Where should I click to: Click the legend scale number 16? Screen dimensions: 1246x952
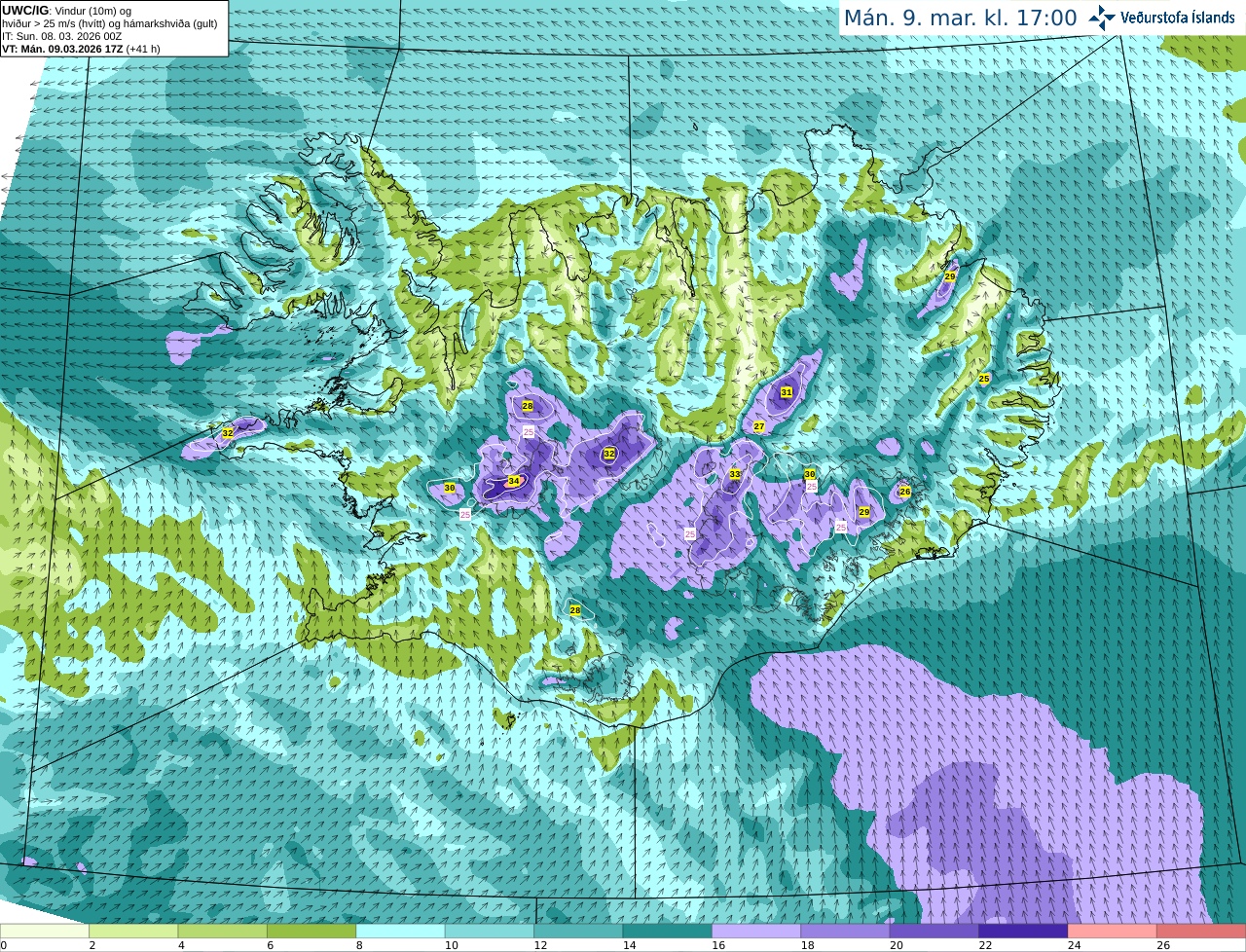click(718, 945)
